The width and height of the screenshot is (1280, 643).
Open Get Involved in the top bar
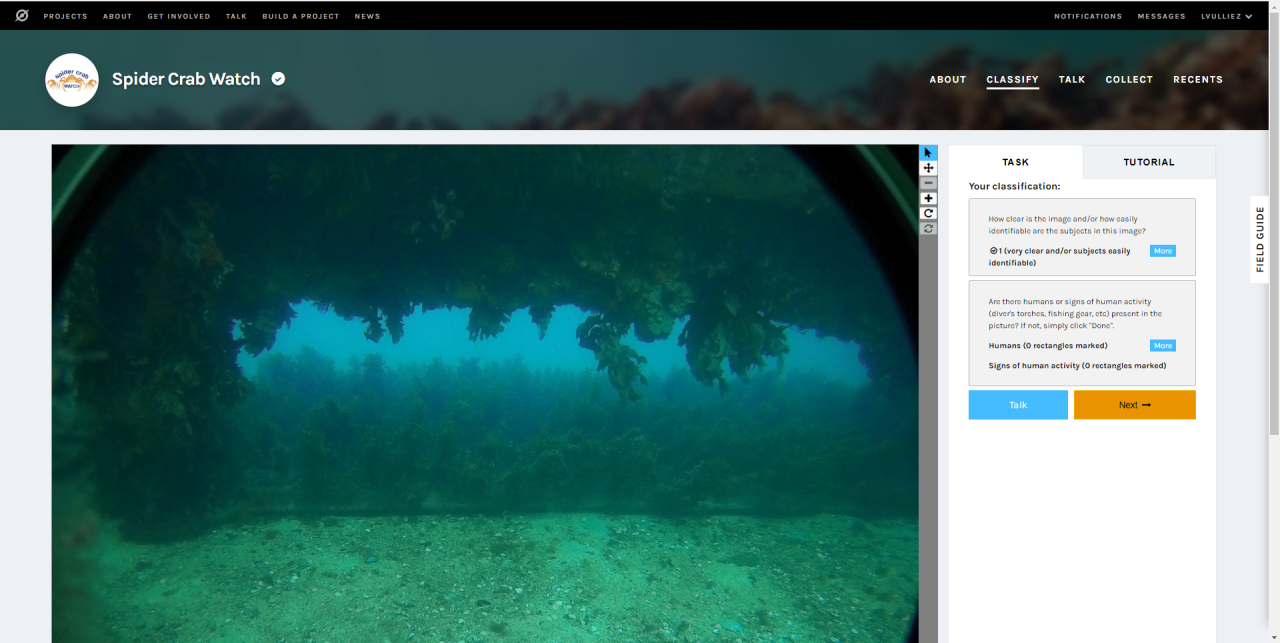179,16
